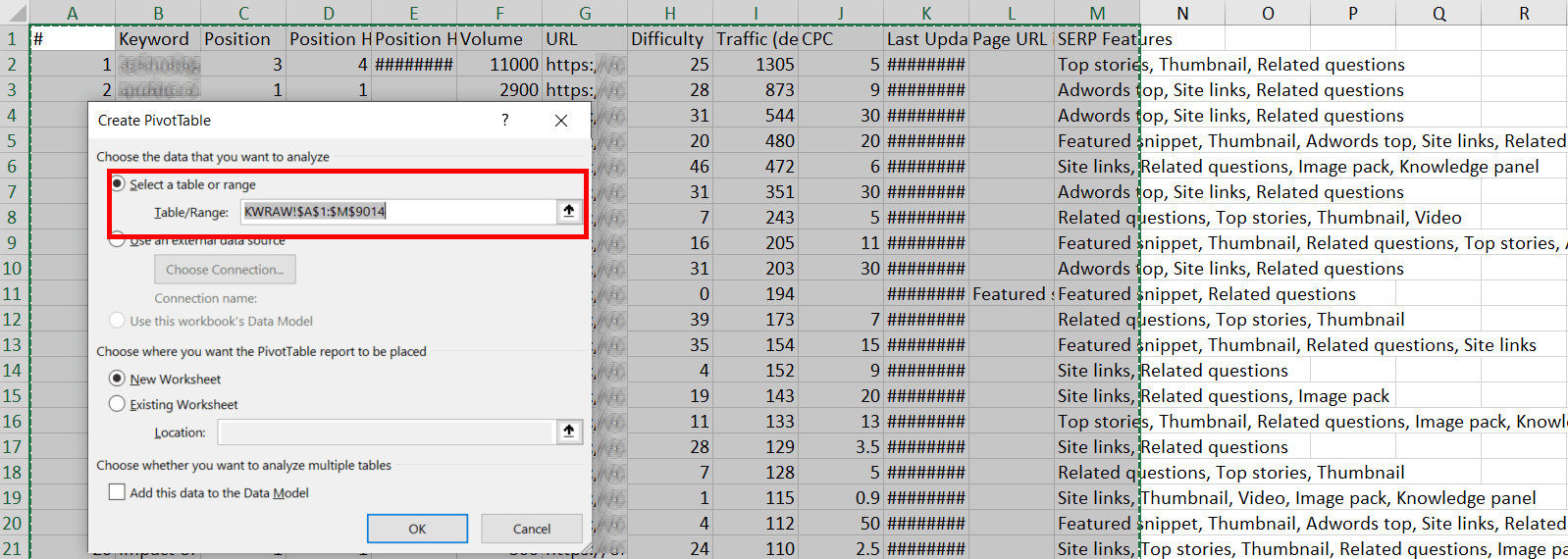
Task: Open help with the question mark icon
Action: click(505, 120)
